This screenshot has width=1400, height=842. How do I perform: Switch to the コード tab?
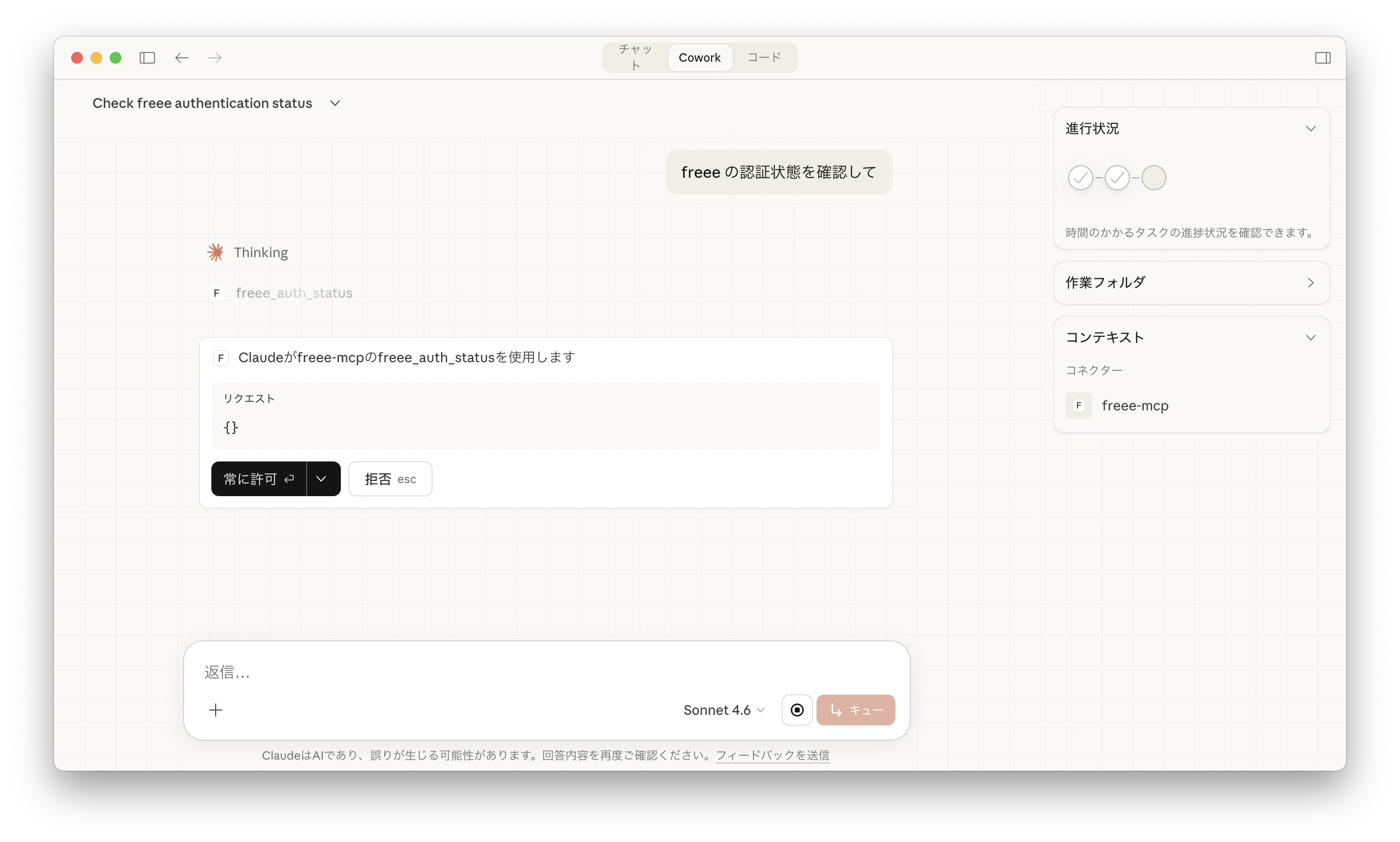tap(764, 57)
